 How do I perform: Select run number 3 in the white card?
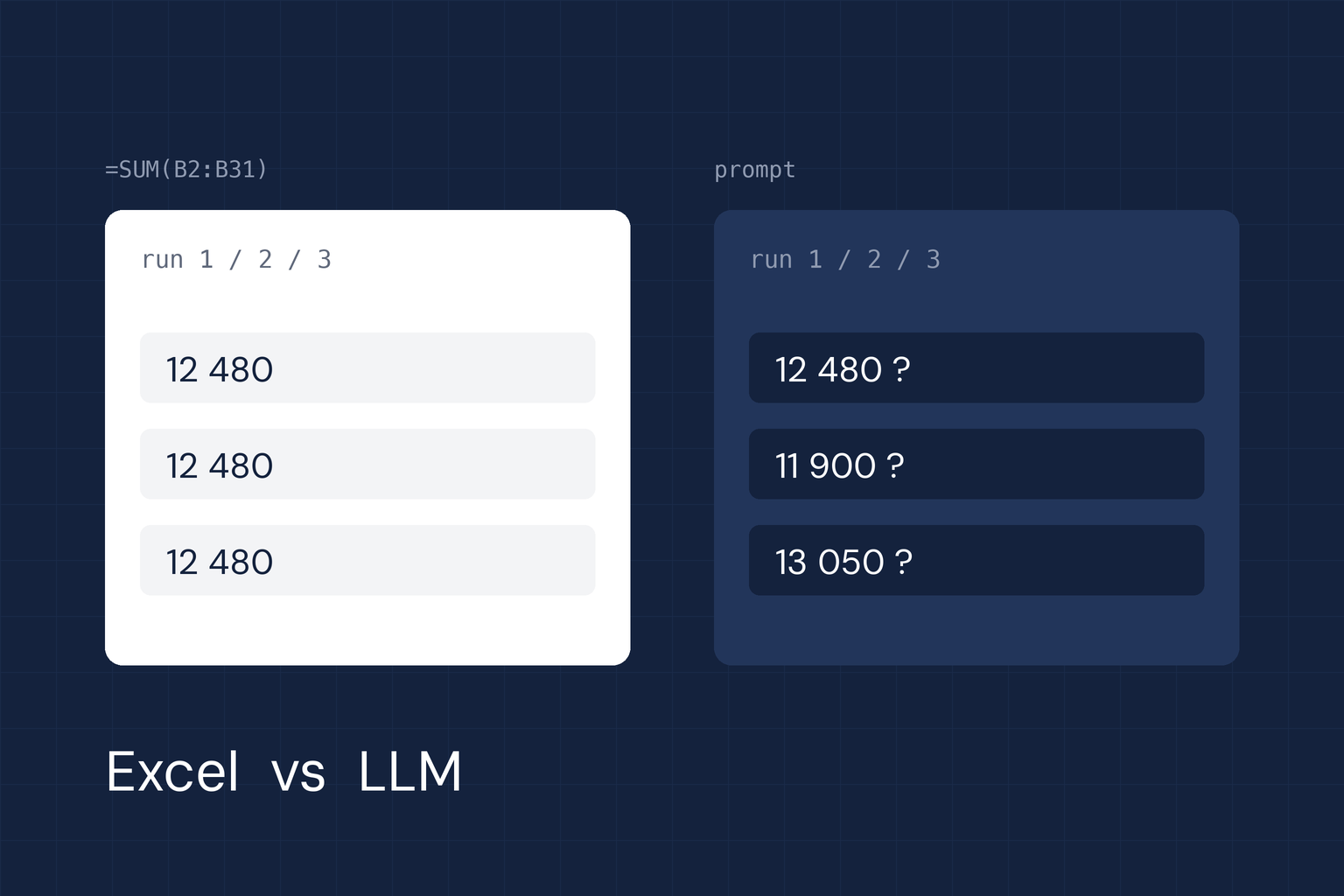pyautogui.click(x=324, y=259)
